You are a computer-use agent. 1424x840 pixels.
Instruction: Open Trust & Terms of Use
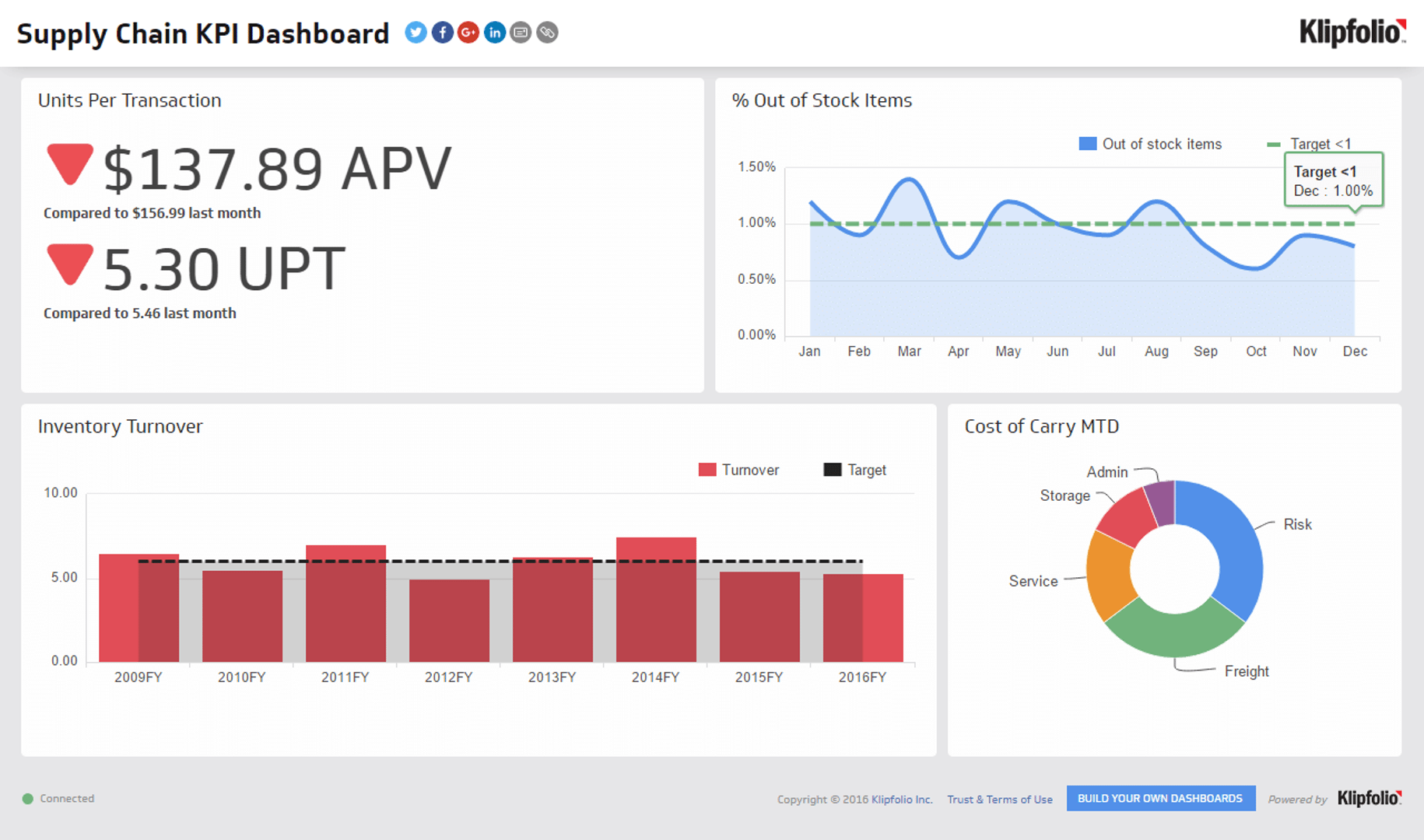click(1000, 799)
